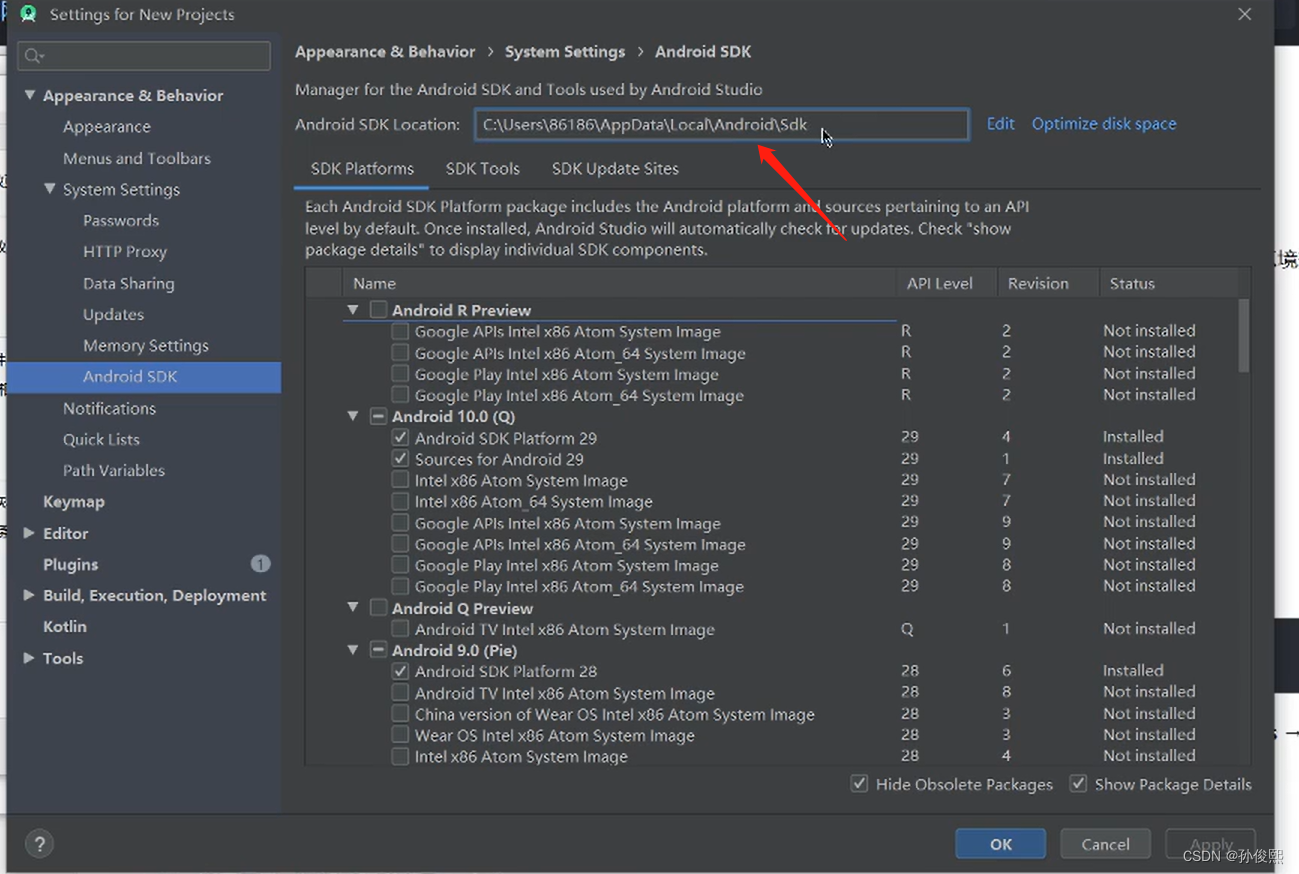Open Quick Lists settings
Viewport: 1299px width, 874px height.
tap(101, 440)
